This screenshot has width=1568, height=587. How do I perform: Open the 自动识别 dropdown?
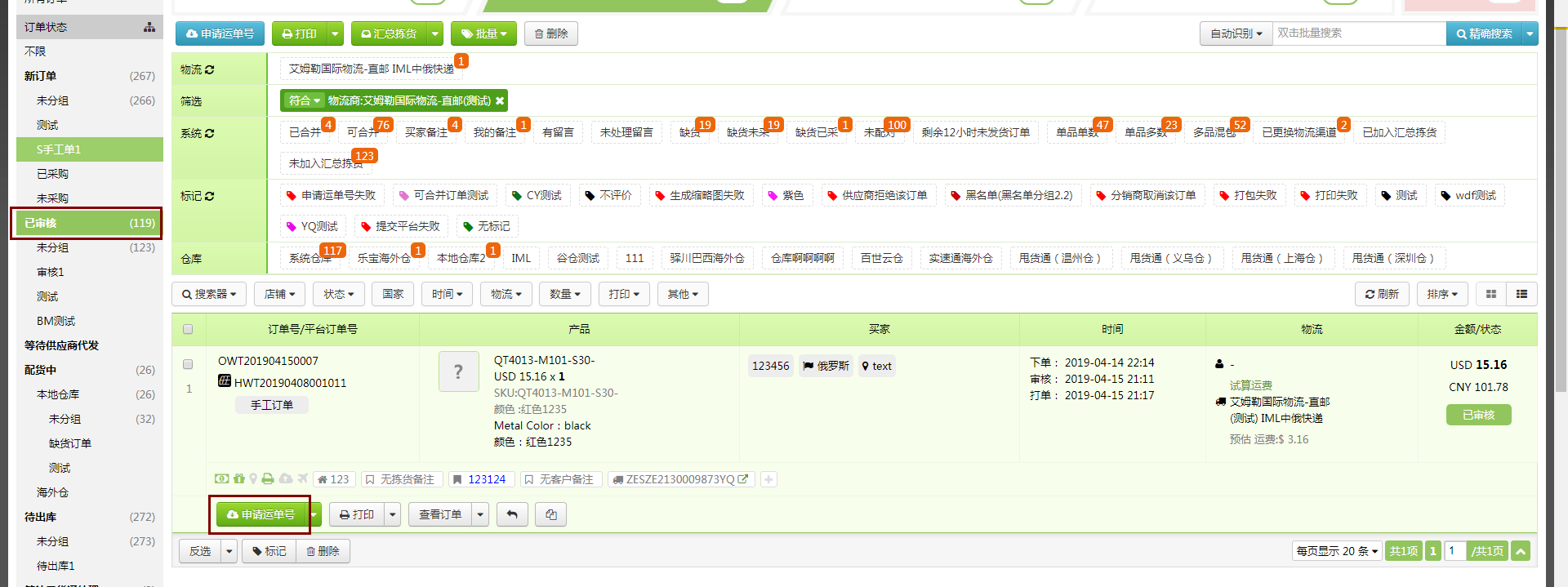tap(1236, 33)
